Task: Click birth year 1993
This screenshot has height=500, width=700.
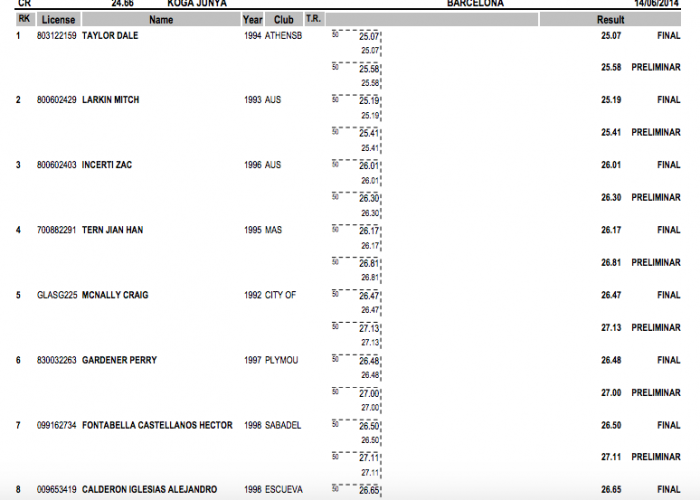Action: click(x=253, y=100)
